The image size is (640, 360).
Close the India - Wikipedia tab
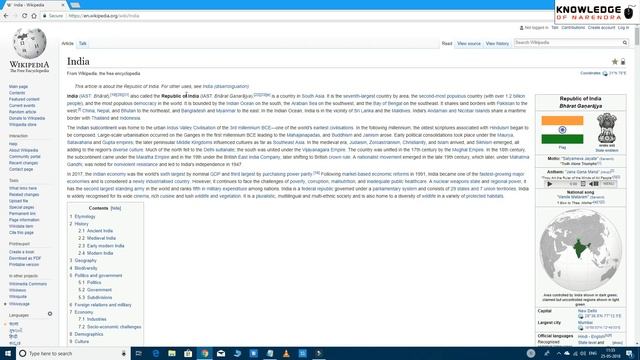[x=63, y=5]
